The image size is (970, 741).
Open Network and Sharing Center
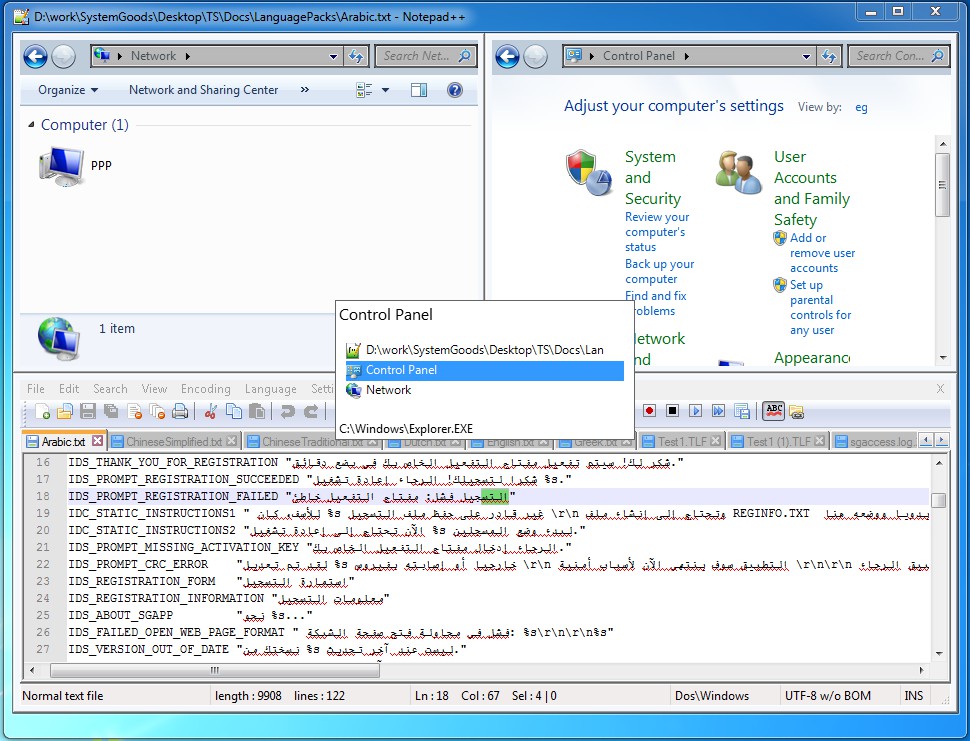(x=204, y=90)
